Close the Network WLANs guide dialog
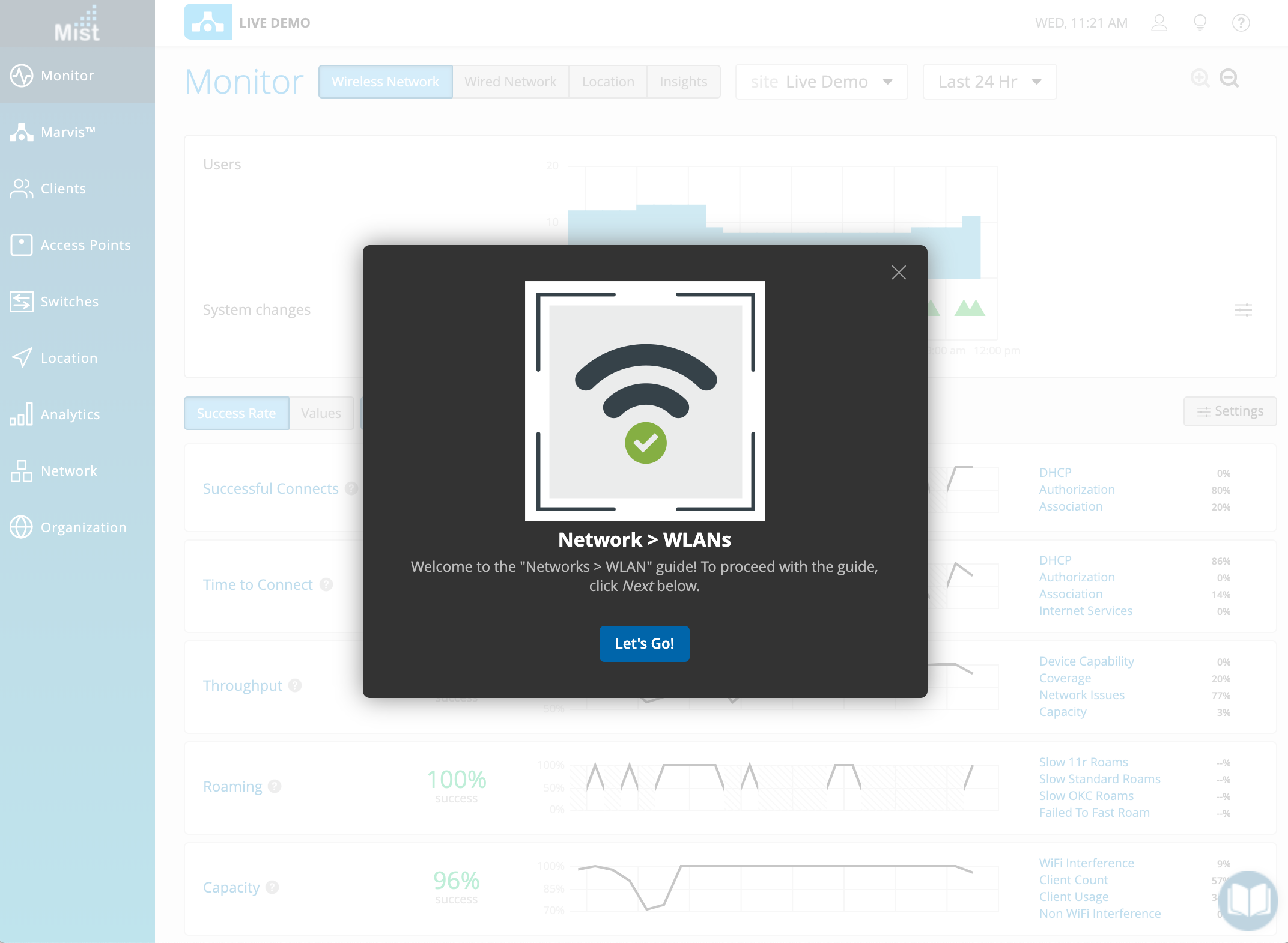 coord(899,273)
